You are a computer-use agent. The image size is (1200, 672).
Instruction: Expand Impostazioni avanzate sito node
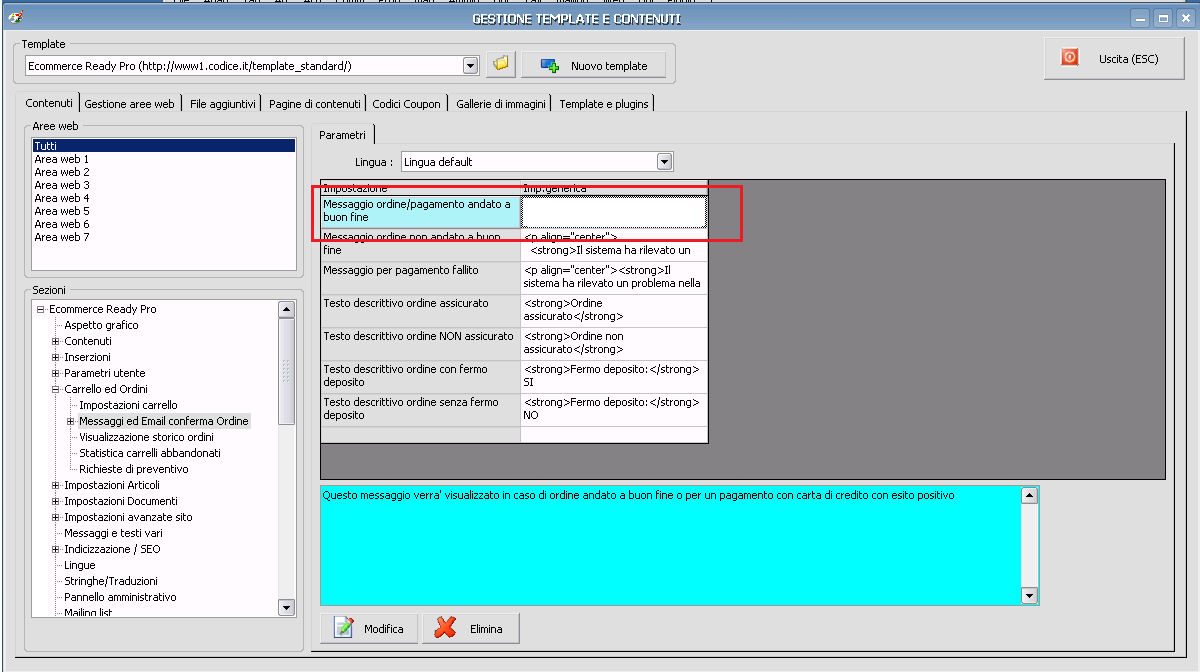[x=56, y=517]
